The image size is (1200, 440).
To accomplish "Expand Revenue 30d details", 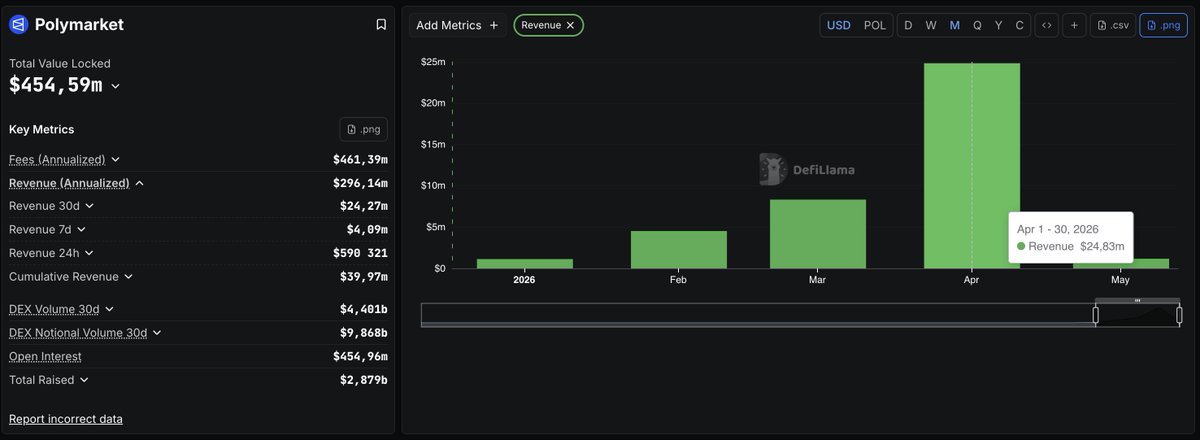I will tap(89, 206).
